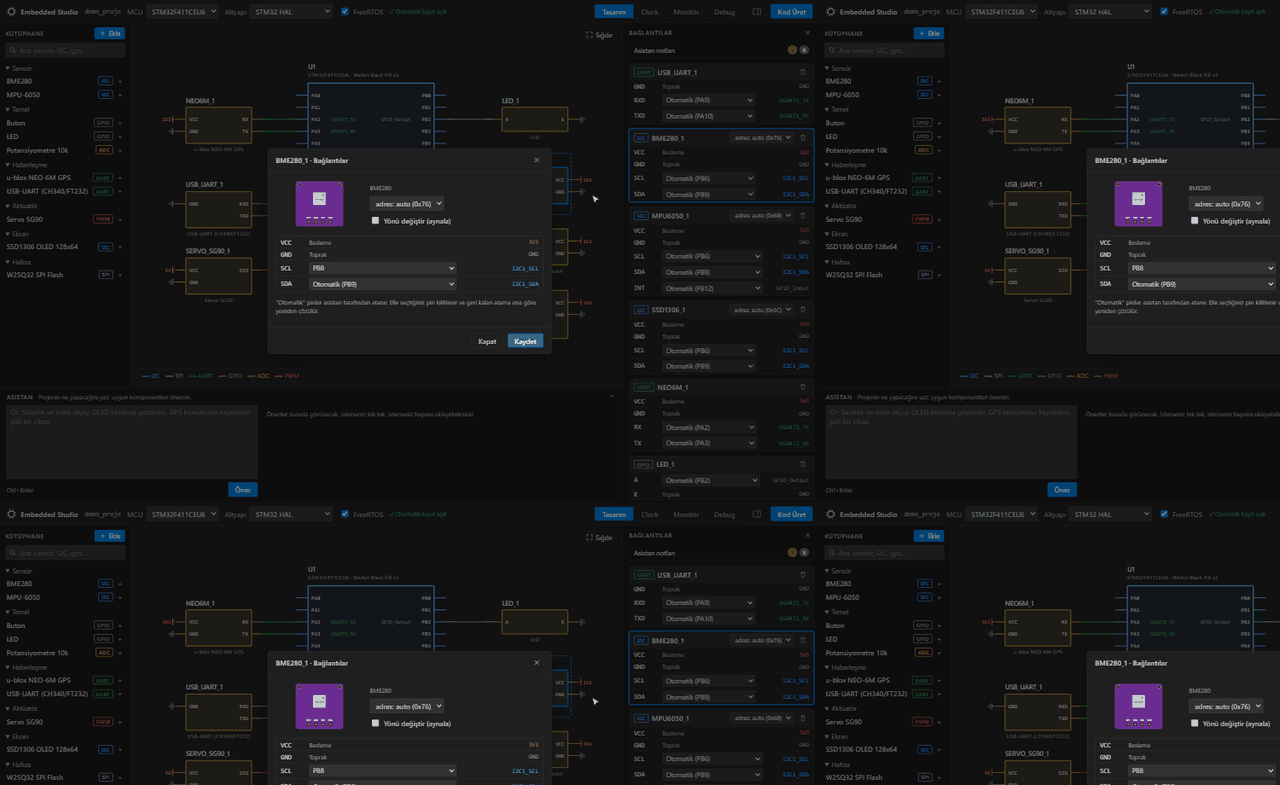
Task: Remove LED_1 via trash icon in Bağlantılar
Action: (x=802, y=464)
